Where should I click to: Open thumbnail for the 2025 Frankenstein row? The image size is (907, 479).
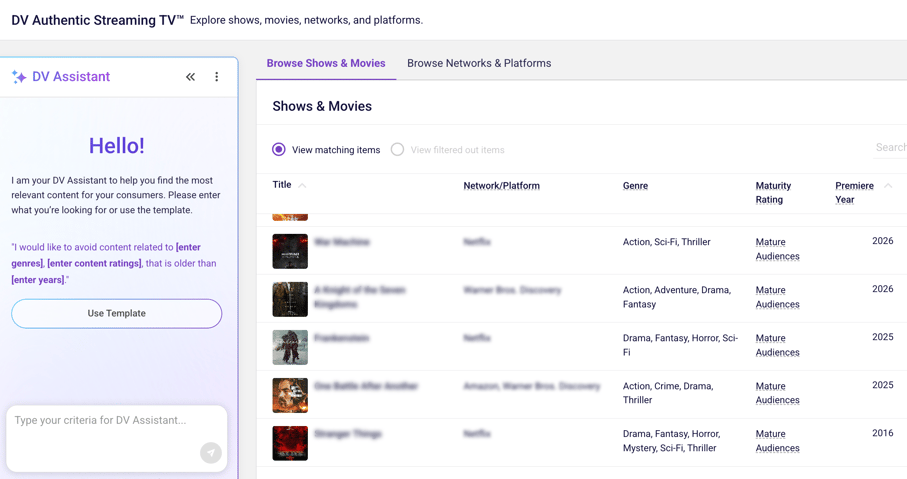[290, 347]
